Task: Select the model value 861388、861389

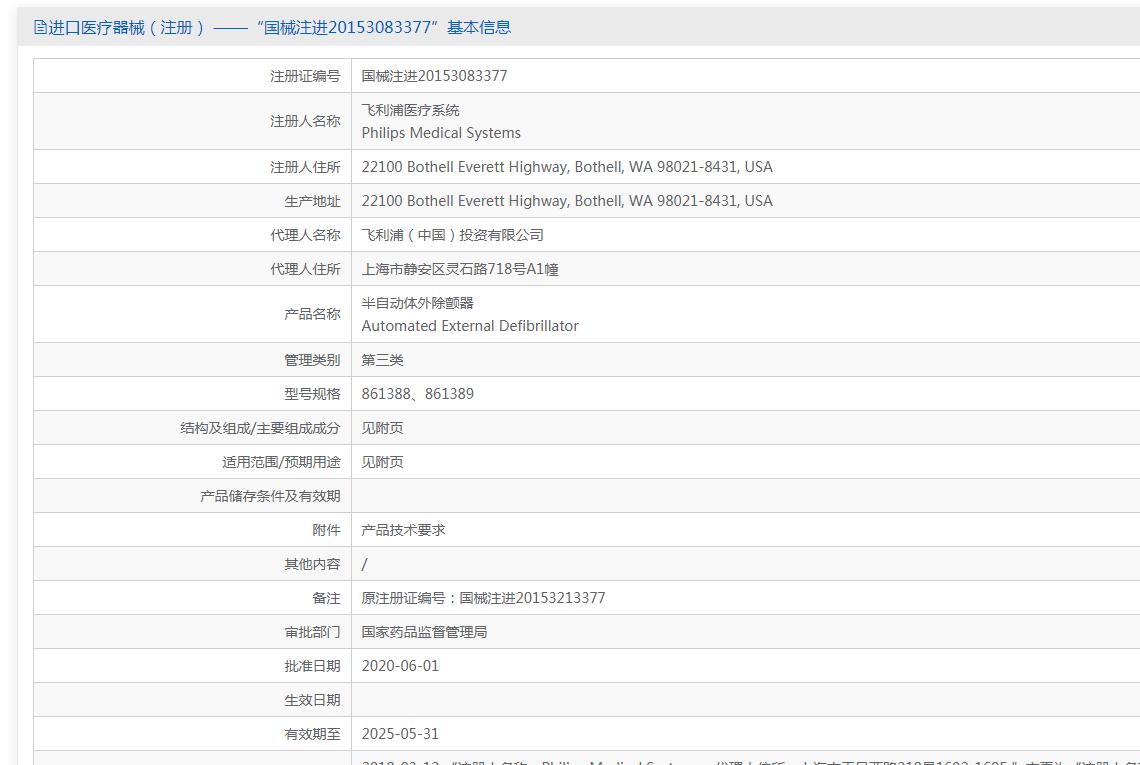Action: click(417, 394)
